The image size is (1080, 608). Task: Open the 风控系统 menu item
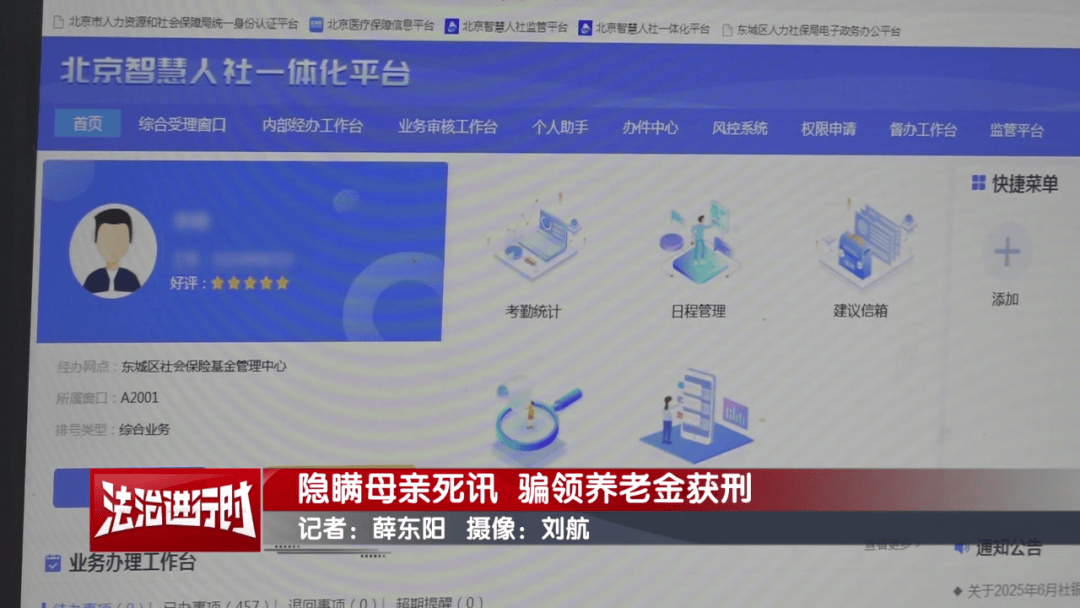click(x=739, y=128)
